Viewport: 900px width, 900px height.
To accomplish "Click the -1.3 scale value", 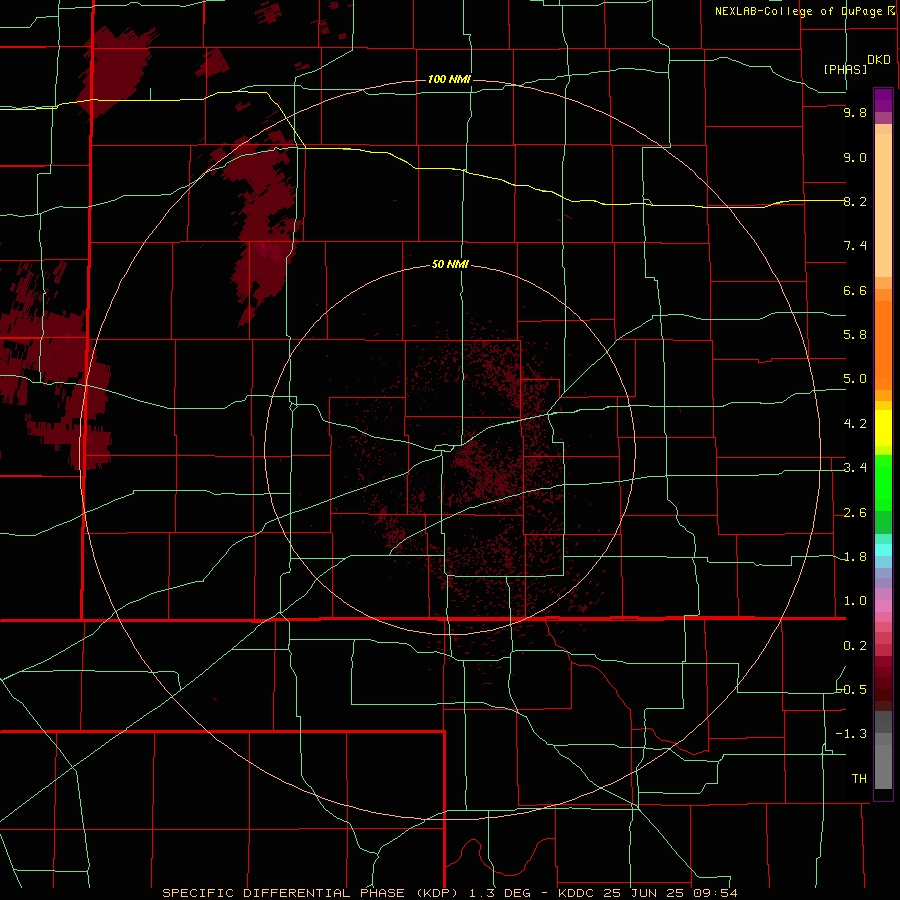I will coord(852,734).
